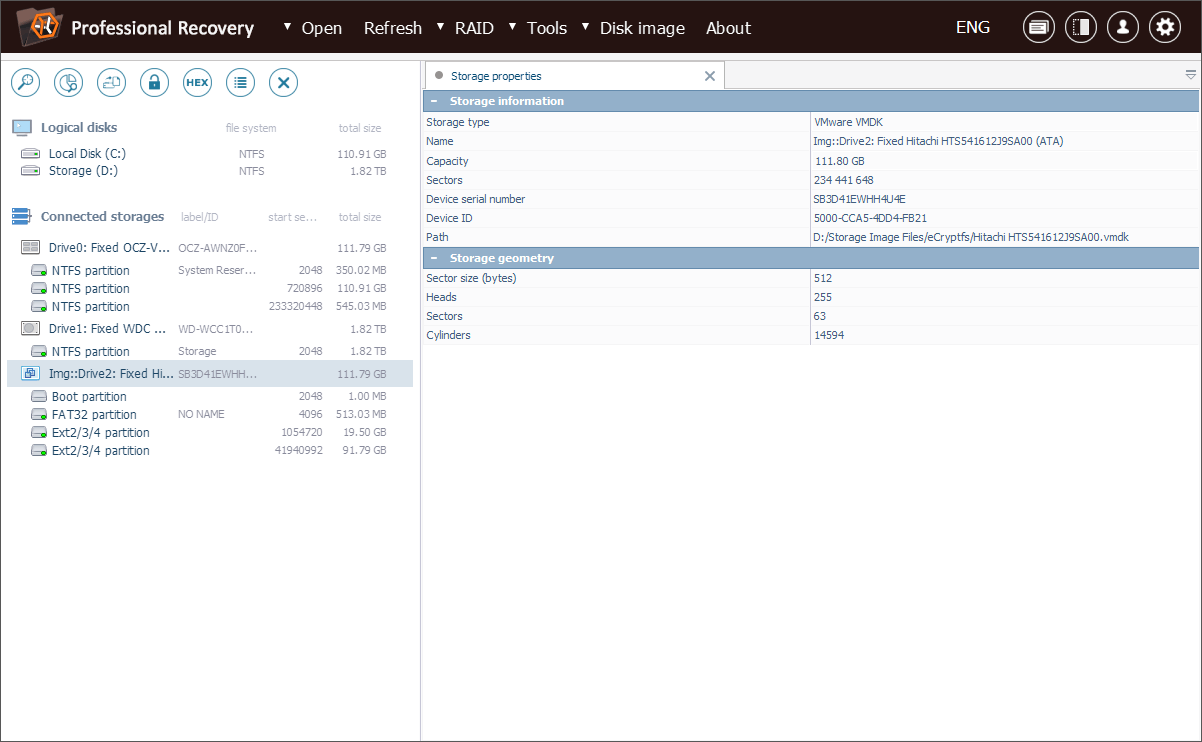Open the HEX viewer tool

197,83
